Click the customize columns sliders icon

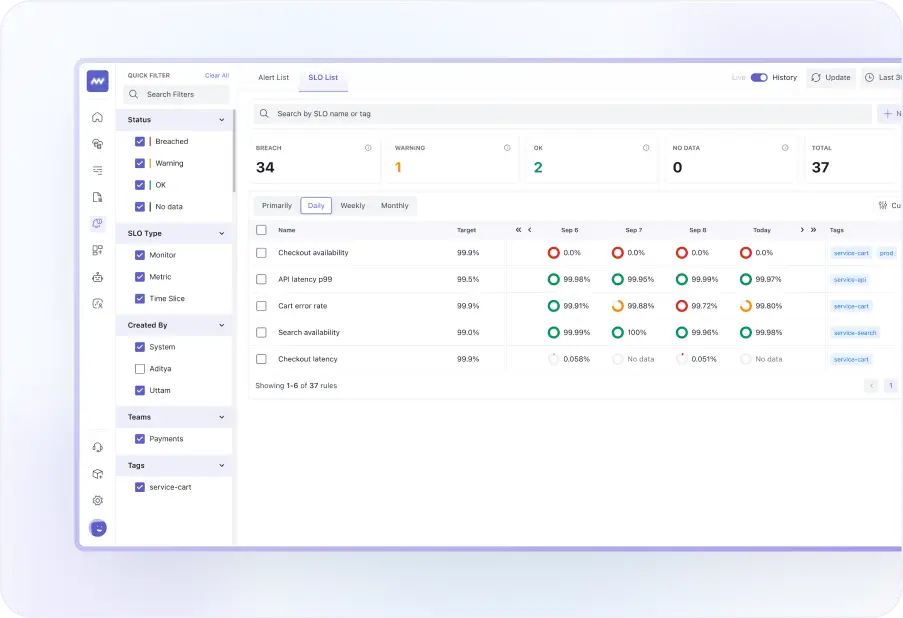[x=883, y=205]
